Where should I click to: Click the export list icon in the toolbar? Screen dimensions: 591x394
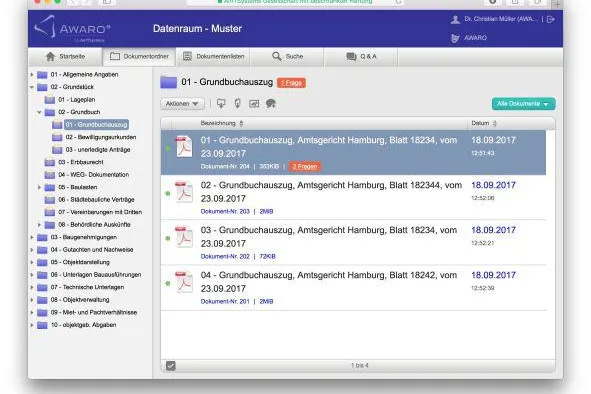point(254,104)
